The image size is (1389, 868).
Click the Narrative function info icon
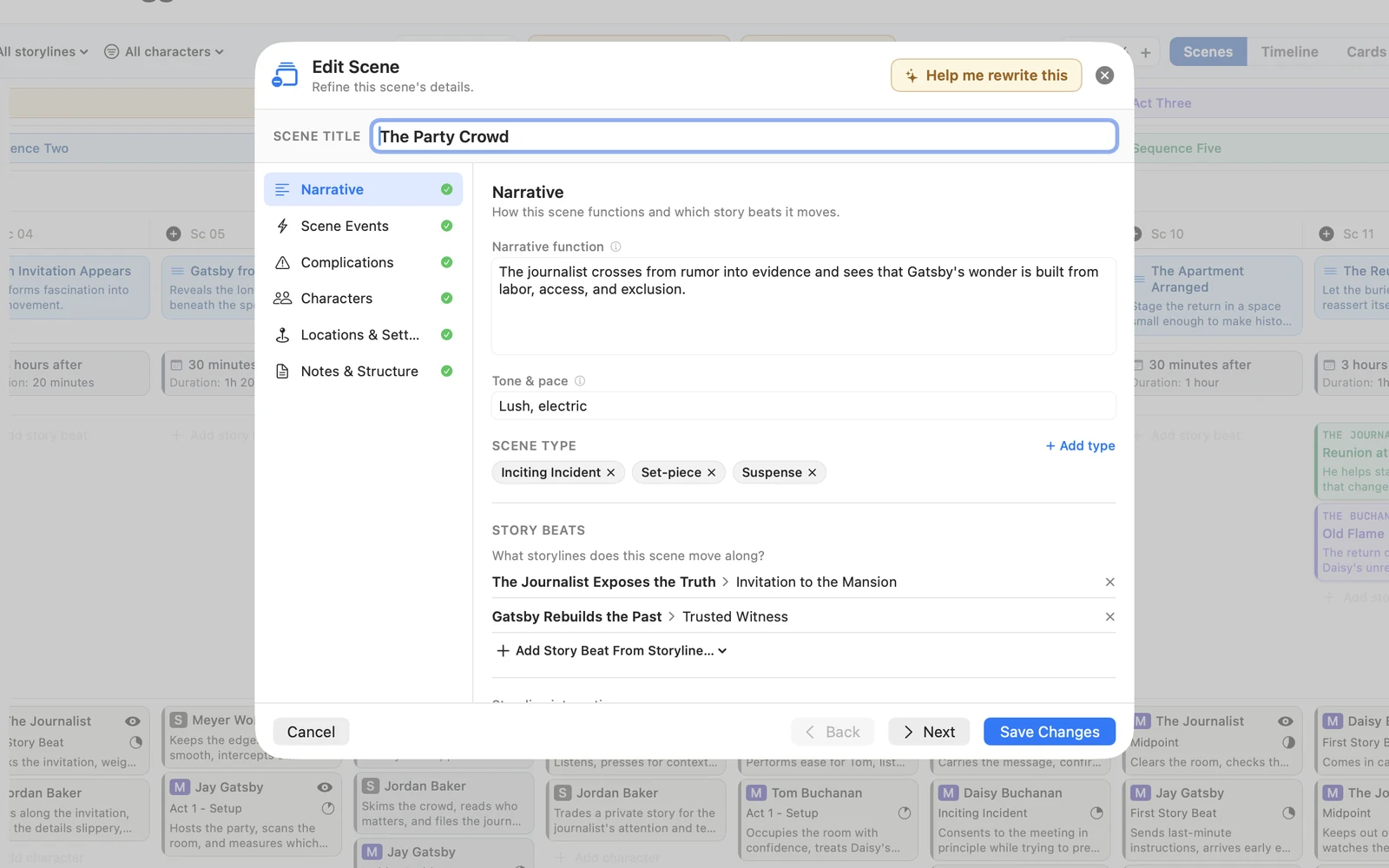click(616, 247)
